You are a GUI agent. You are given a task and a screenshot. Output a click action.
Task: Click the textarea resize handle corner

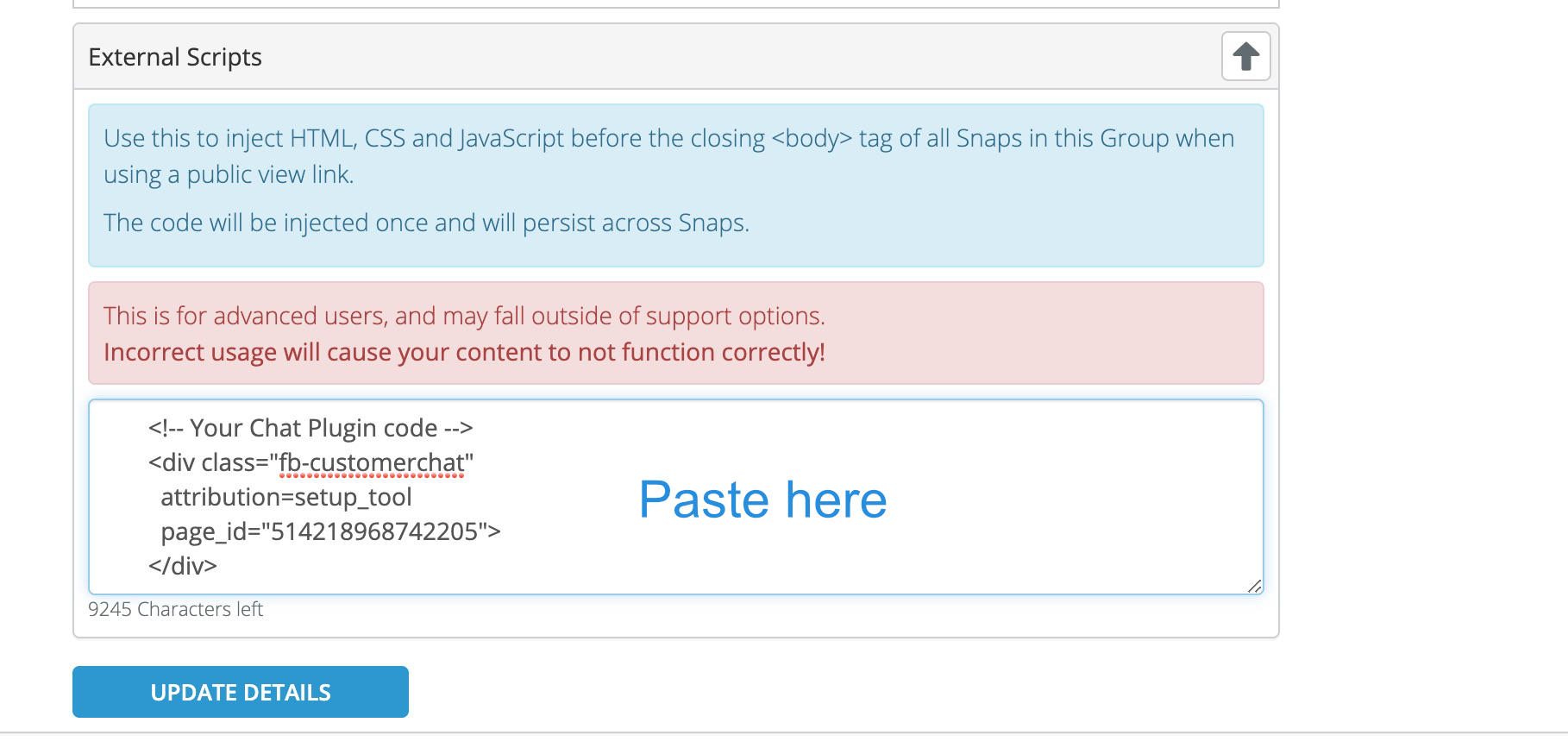click(x=1255, y=586)
